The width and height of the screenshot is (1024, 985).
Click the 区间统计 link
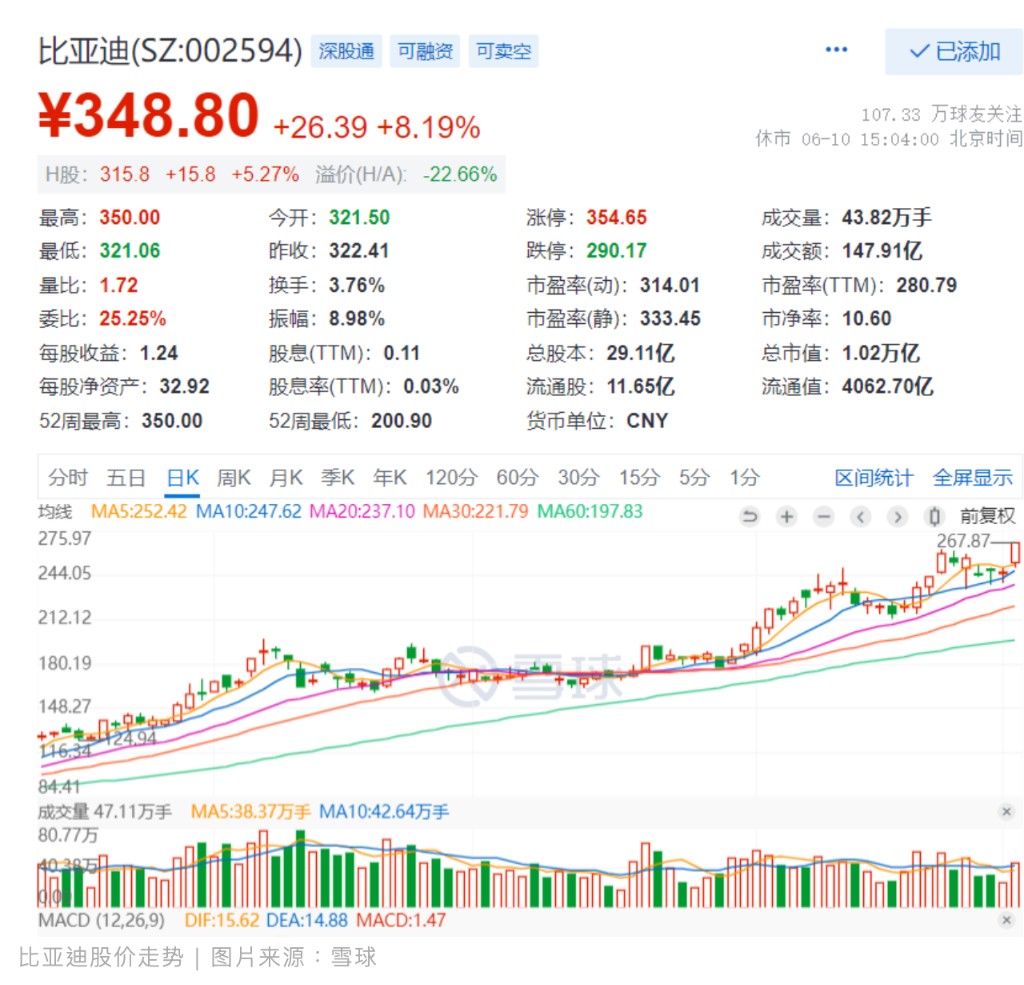873,478
